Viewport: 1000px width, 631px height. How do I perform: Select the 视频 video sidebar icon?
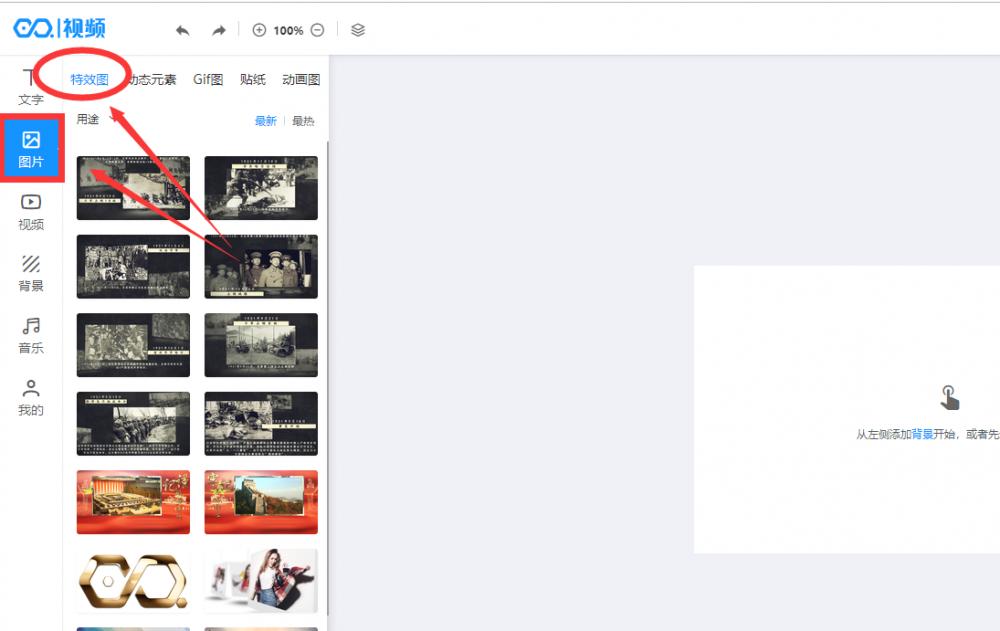pos(31,212)
